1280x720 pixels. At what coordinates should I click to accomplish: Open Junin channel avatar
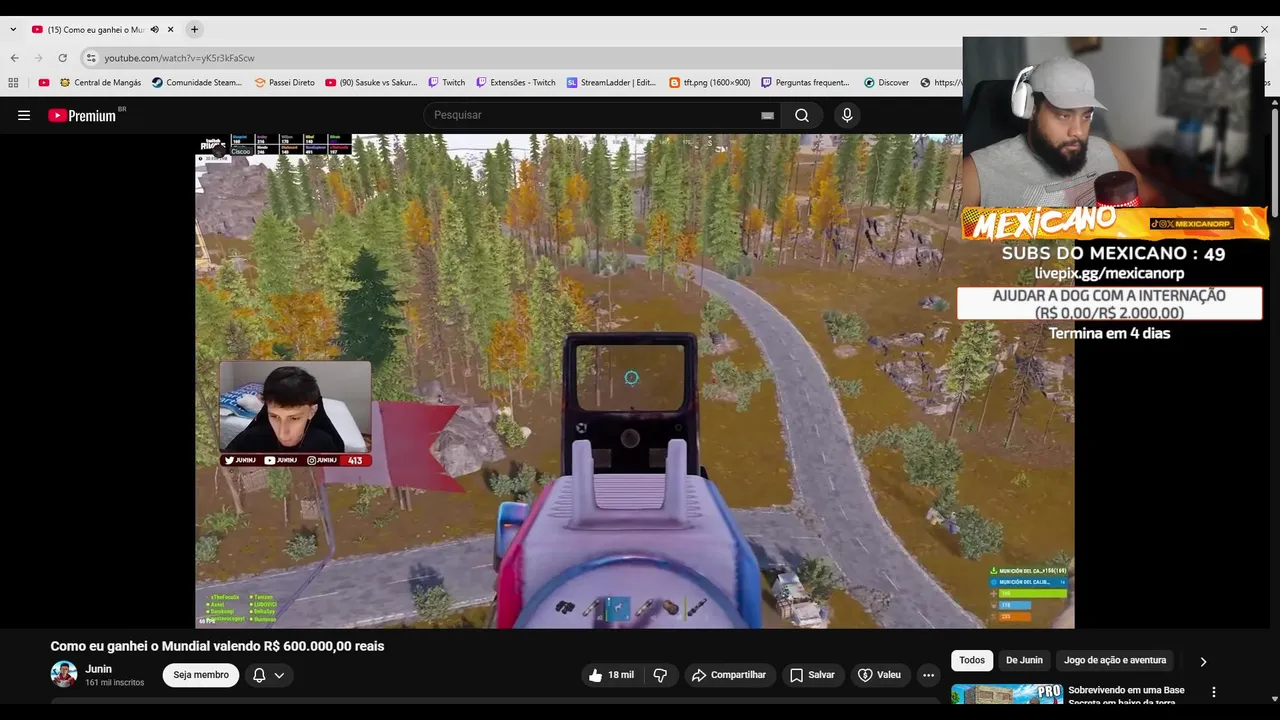64,674
